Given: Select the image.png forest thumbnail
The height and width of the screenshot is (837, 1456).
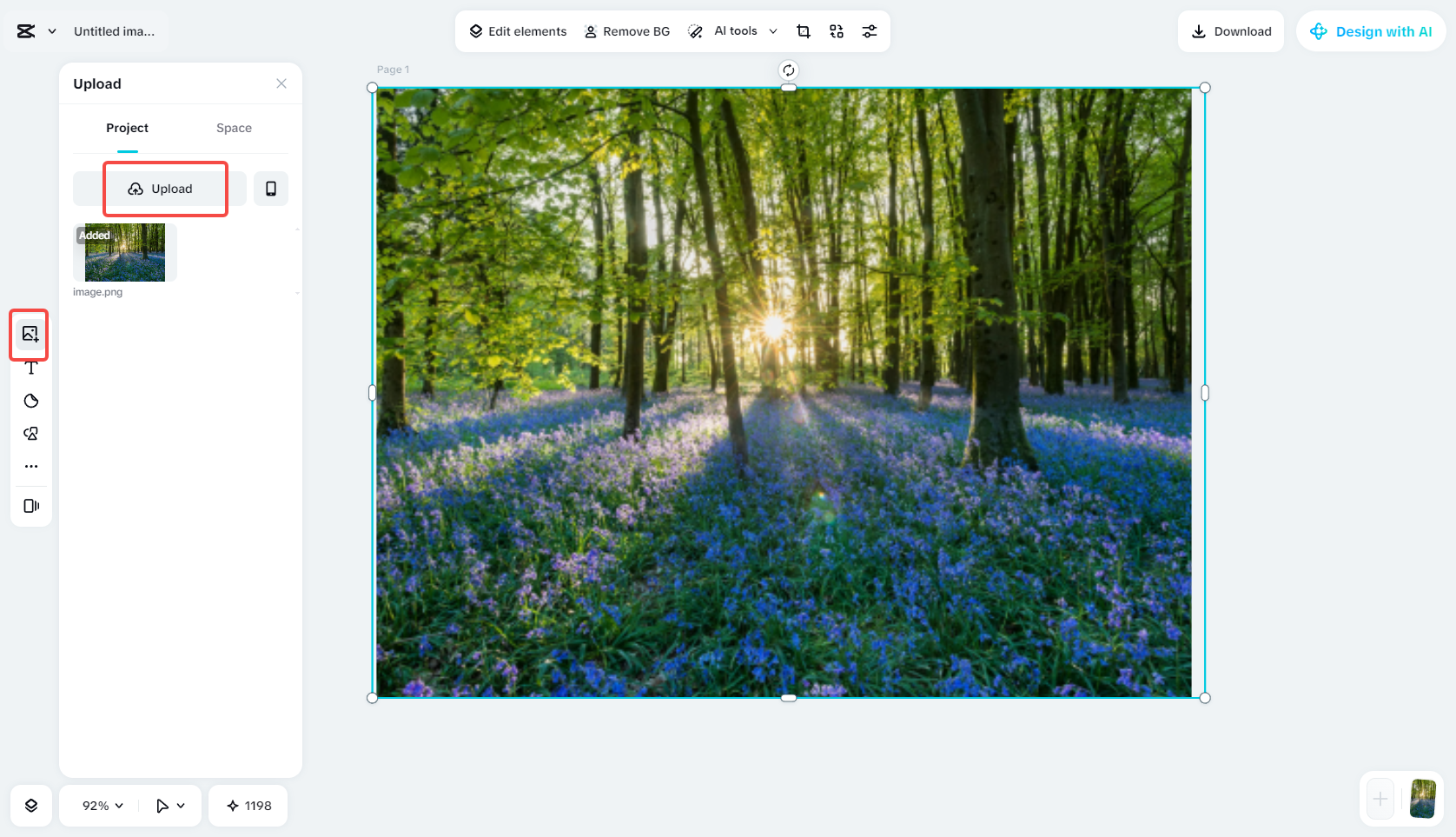Looking at the screenshot, I should click(125, 252).
